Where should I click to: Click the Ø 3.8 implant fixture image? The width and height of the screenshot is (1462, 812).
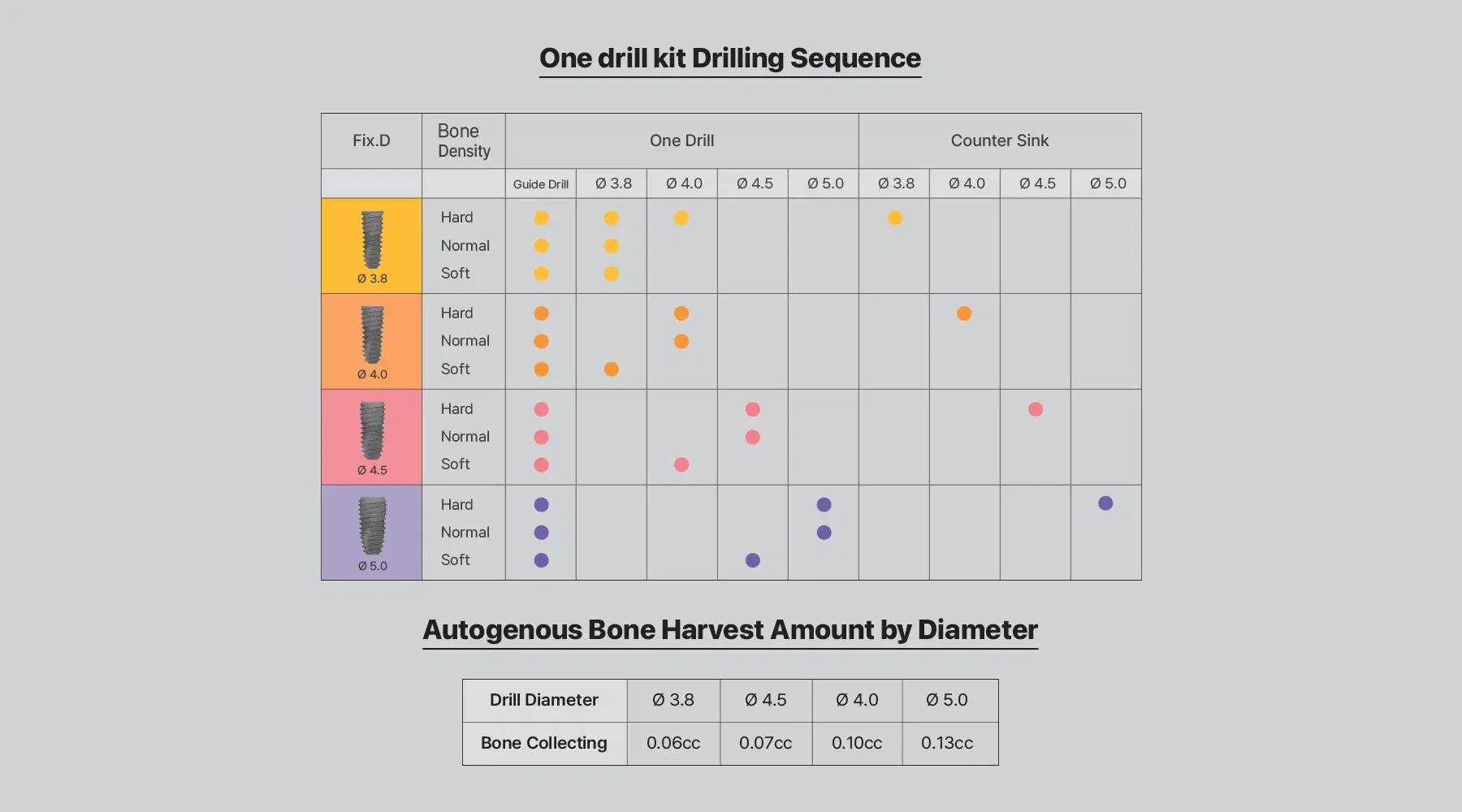tap(372, 240)
